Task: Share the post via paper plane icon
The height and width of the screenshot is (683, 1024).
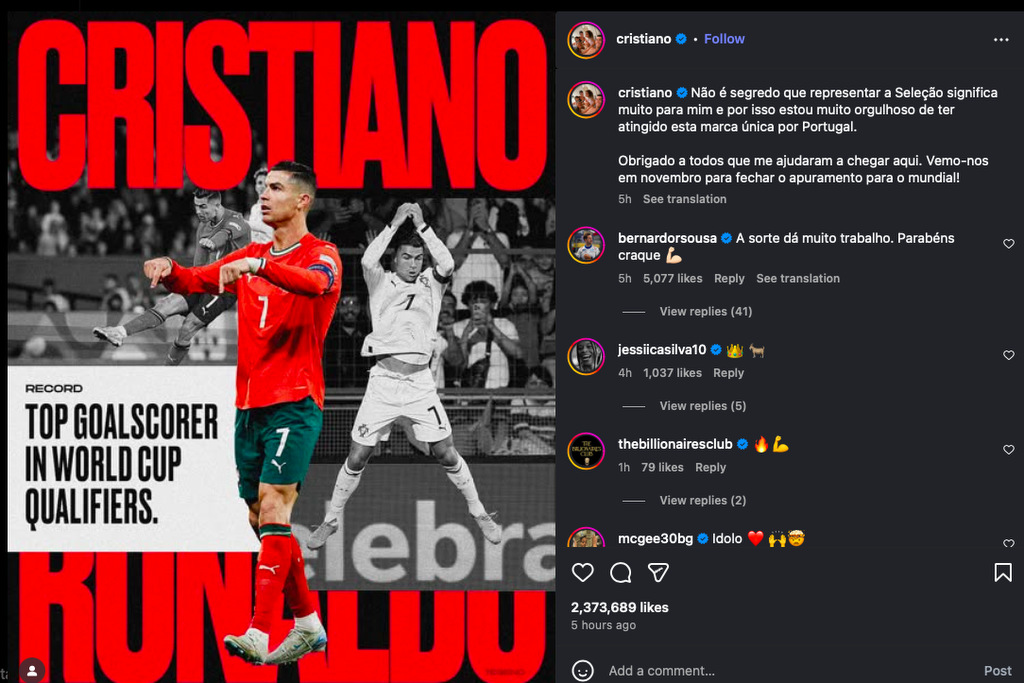Action: tap(658, 573)
